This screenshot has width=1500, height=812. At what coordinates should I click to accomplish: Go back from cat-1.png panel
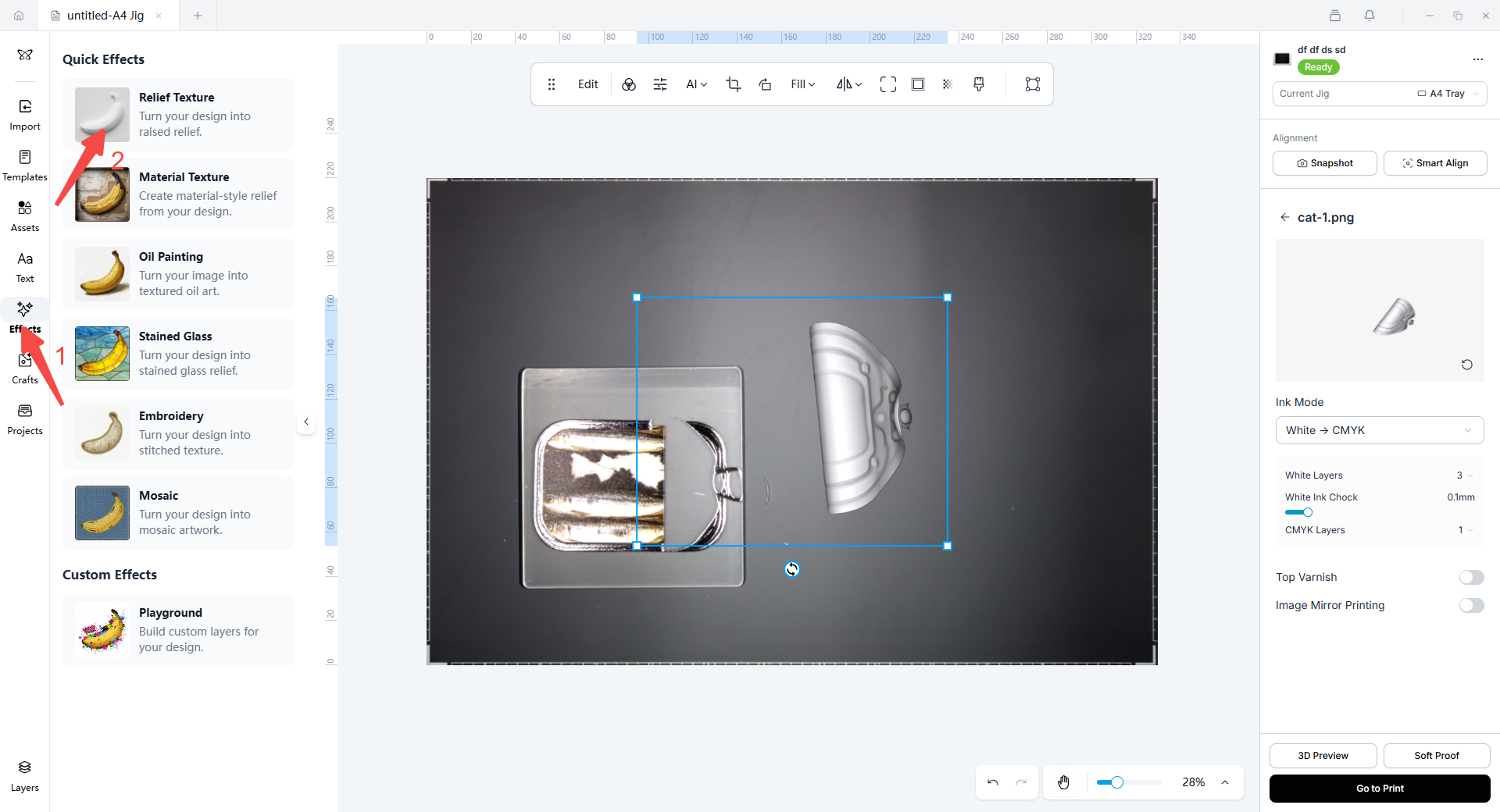(1284, 217)
